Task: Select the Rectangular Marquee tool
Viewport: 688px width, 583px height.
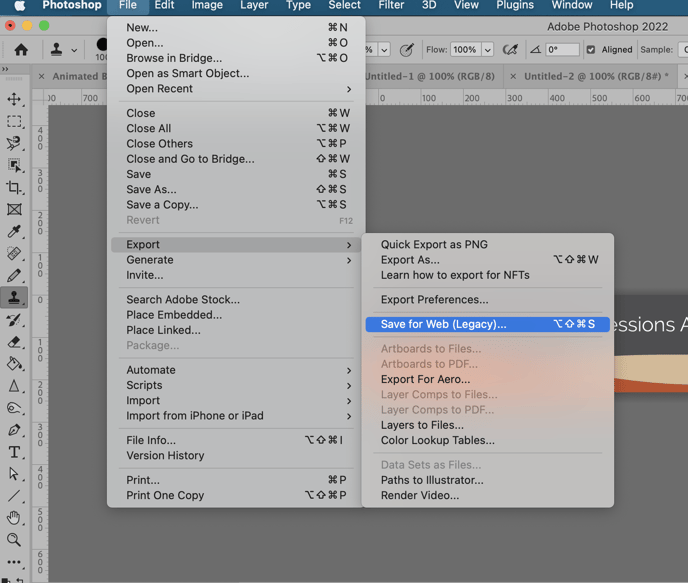Action: click(x=14, y=121)
